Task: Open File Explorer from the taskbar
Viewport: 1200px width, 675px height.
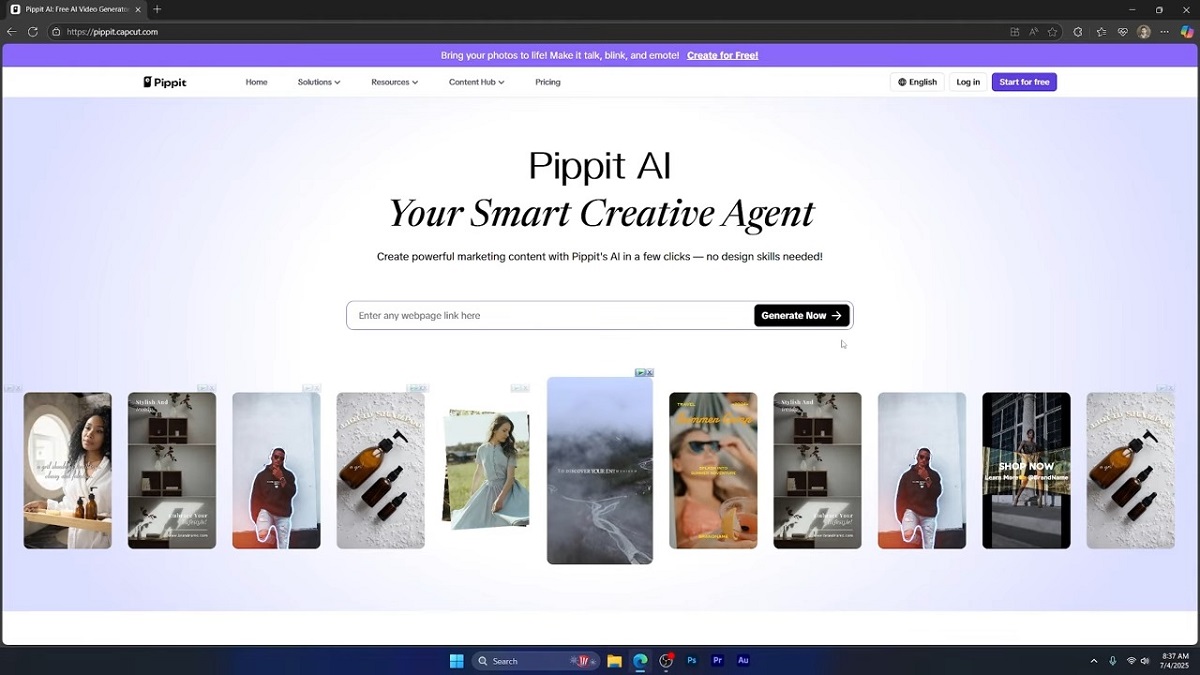Action: [x=614, y=661]
